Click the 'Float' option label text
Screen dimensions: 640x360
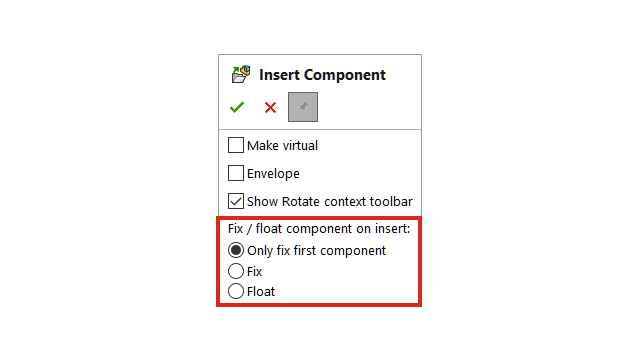261,291
